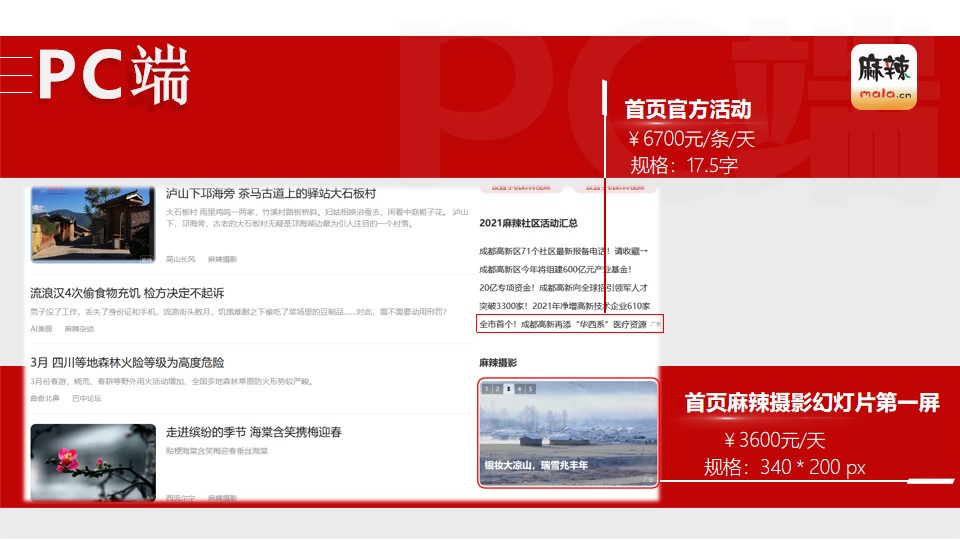Click author tag 曲奇北鼻
This screenshot has width=960, height=540.
click(x=45, y=399)
